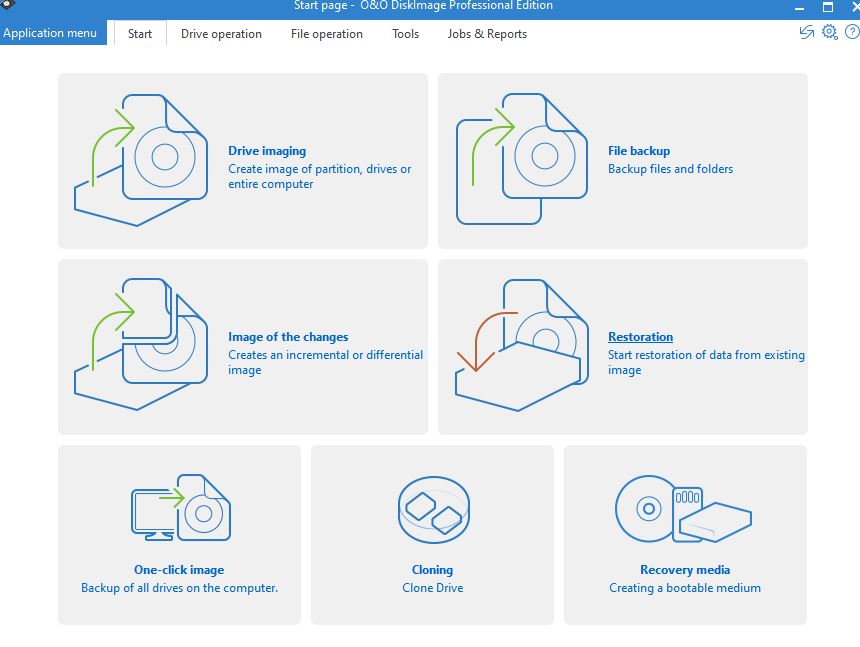
Task: Click the Drive imaging disk icon
Action: (141, 160)
